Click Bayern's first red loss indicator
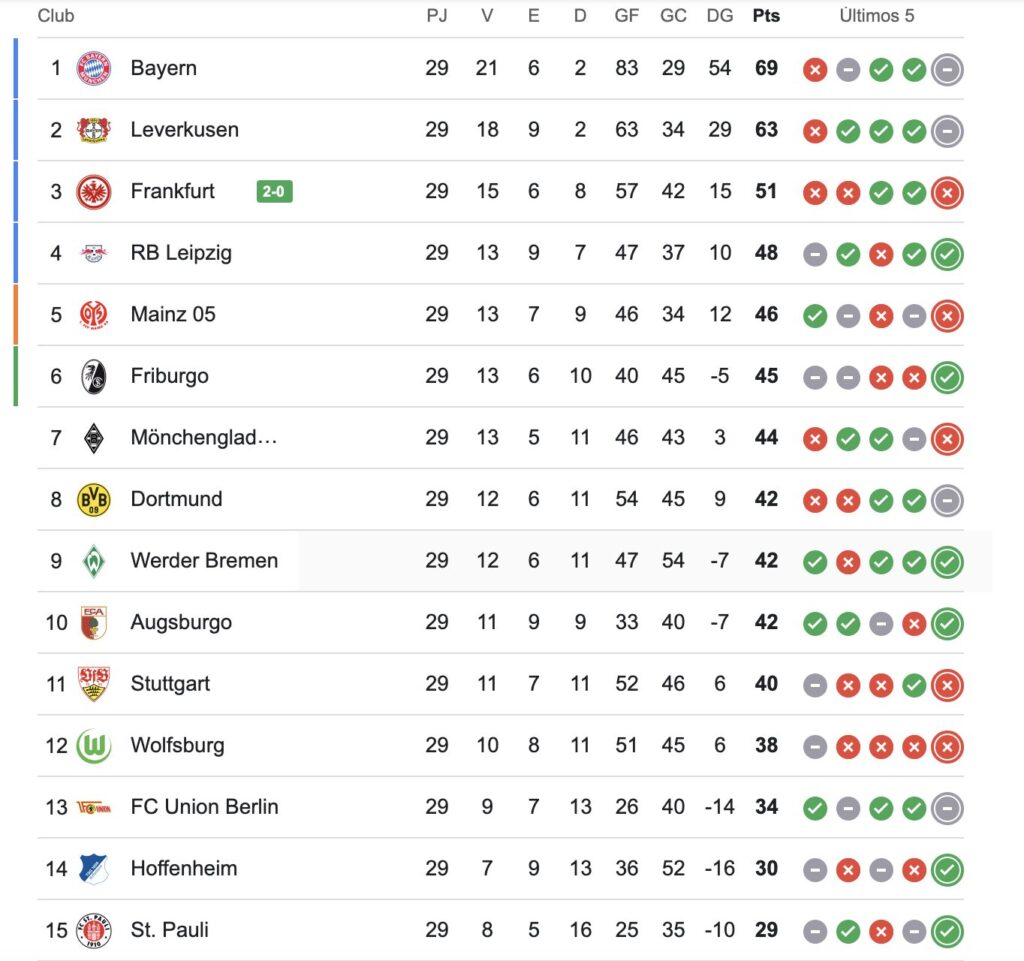This screenshot has height=961, width=1024. tap(815, 69)
